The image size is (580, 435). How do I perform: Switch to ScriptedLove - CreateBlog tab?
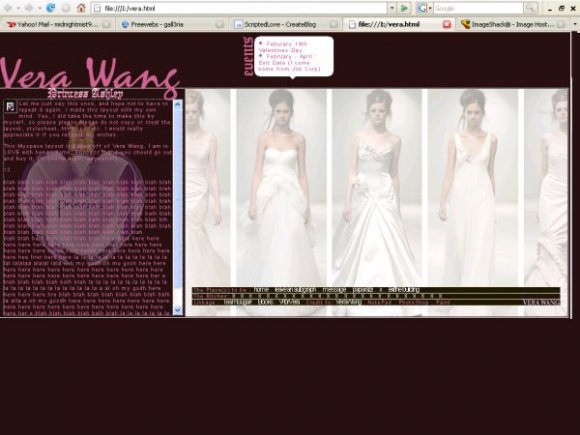click(285, 24)
